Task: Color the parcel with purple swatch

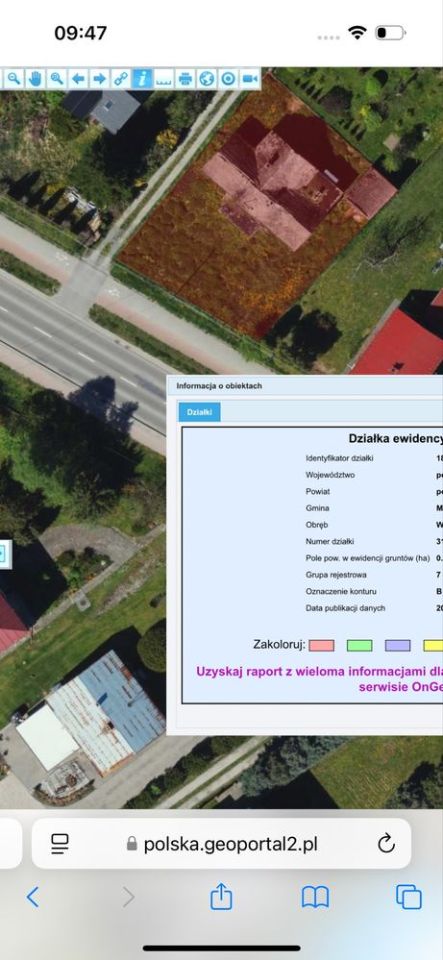Action: tap(398, 645)
